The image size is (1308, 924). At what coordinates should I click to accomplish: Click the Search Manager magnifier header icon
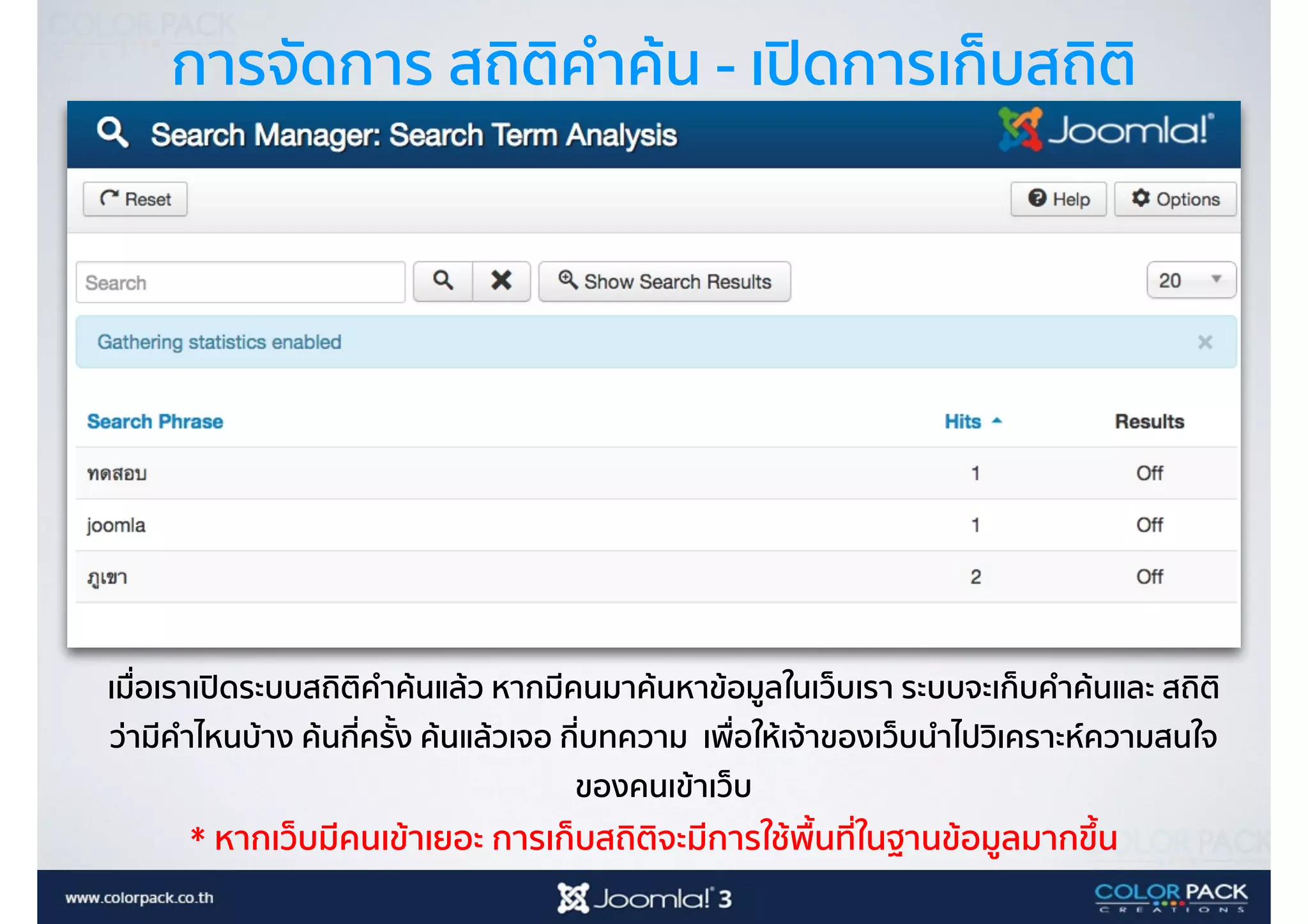[112, 132]
